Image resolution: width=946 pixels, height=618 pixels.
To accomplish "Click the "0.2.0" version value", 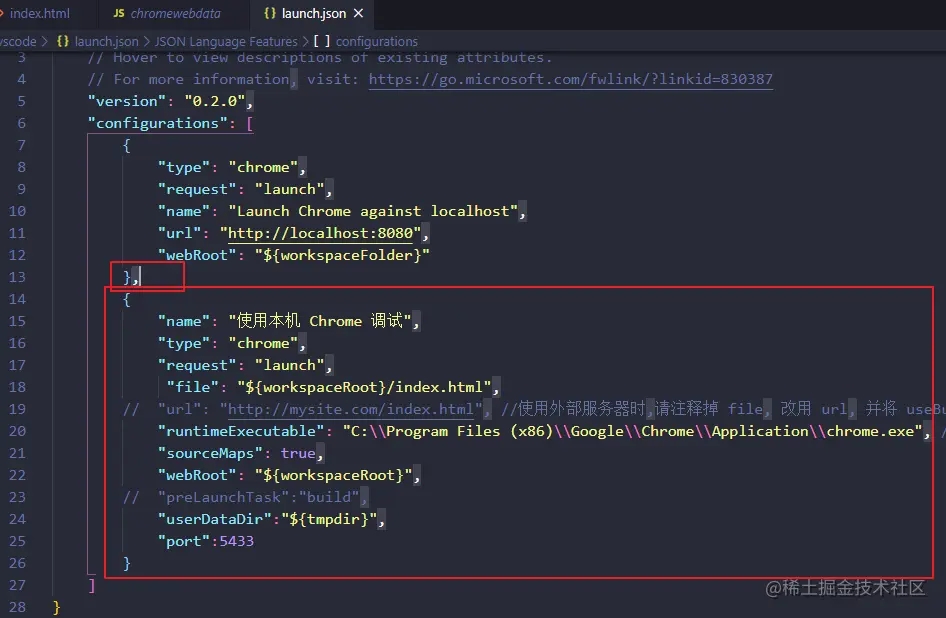I will (215, 101).
